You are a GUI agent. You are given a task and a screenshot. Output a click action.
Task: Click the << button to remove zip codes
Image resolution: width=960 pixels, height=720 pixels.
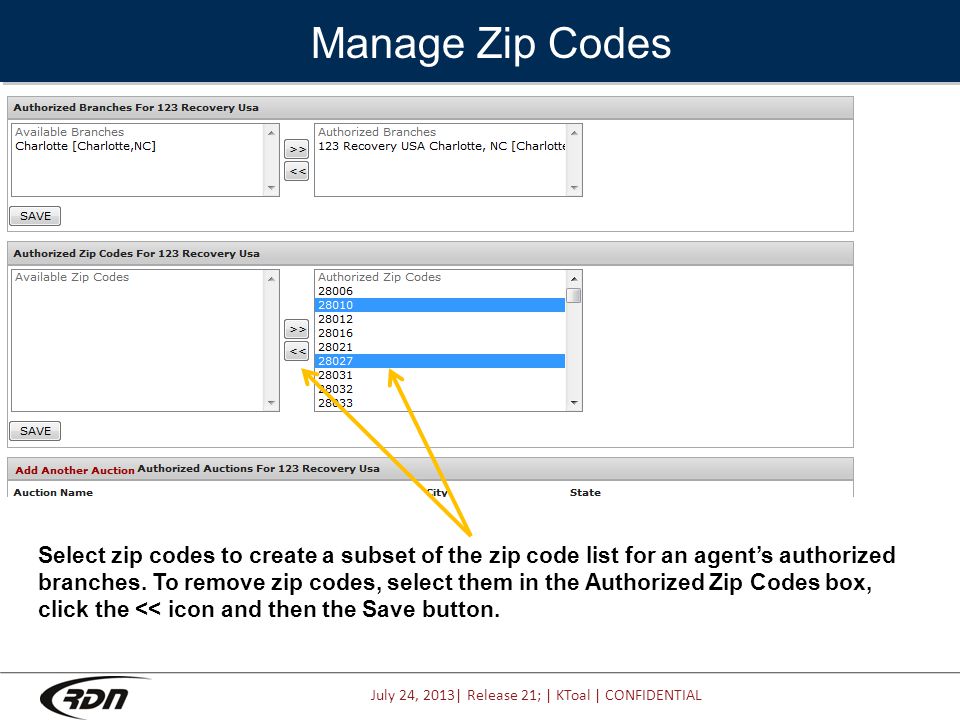[296, 351]
